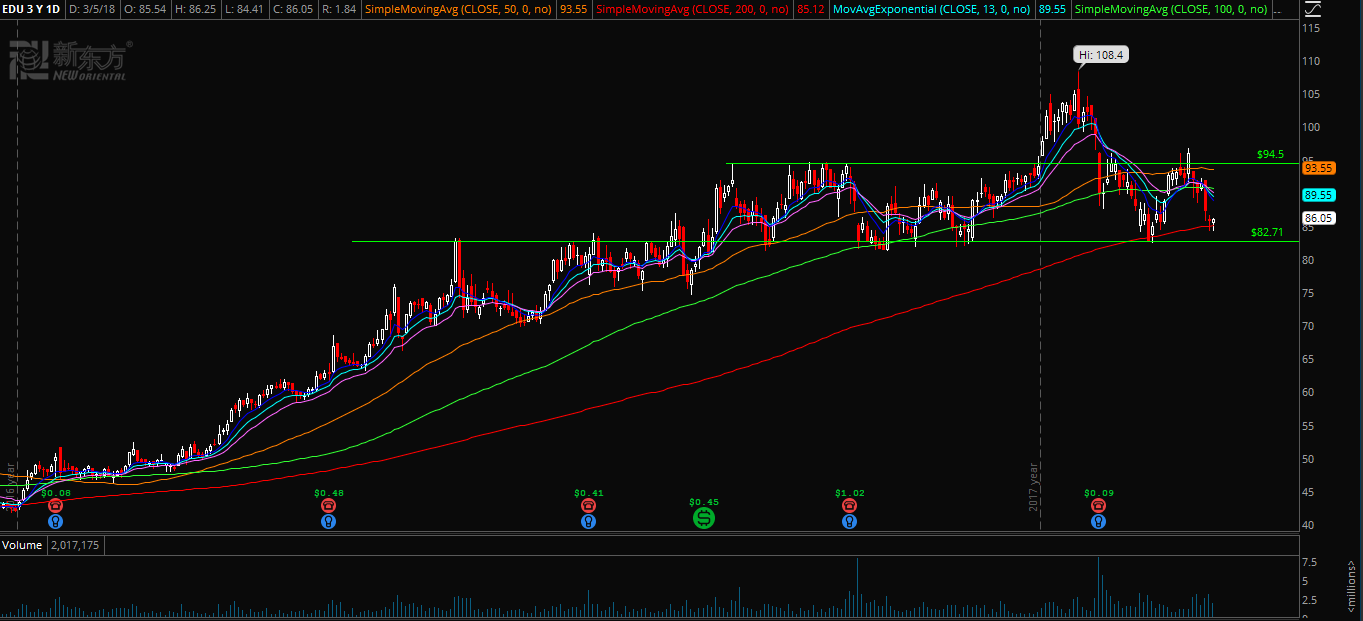Click the EDU 3 Y 1D chart title
Viewport: 1363px width, 621px height.
point(31,9)
